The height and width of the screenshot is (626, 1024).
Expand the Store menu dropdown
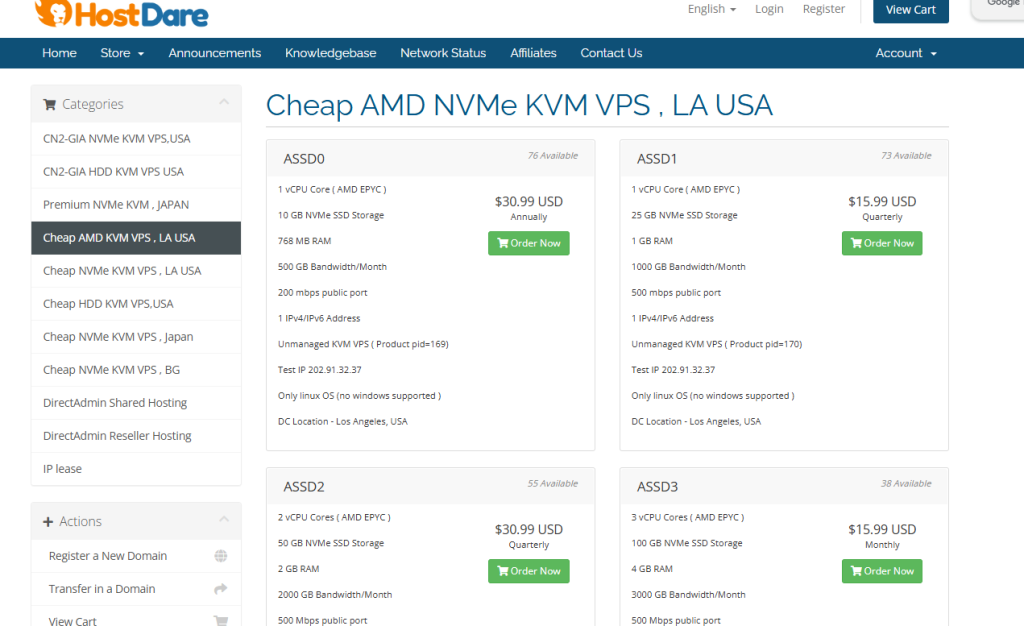tap(122, 53)
